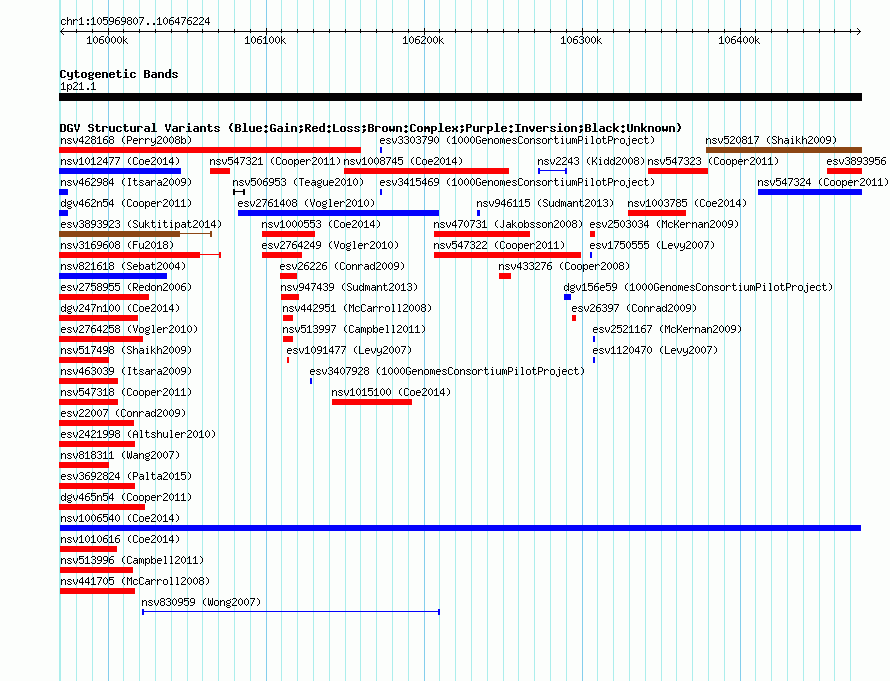Click esv2758955 (Redon2006) label
The width and height of the screenshot is (890, 681).
[x=126, y=287]
